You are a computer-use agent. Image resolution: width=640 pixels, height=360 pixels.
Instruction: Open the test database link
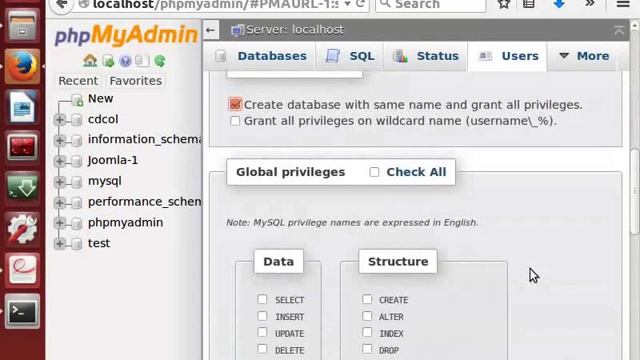pos(99,243)
